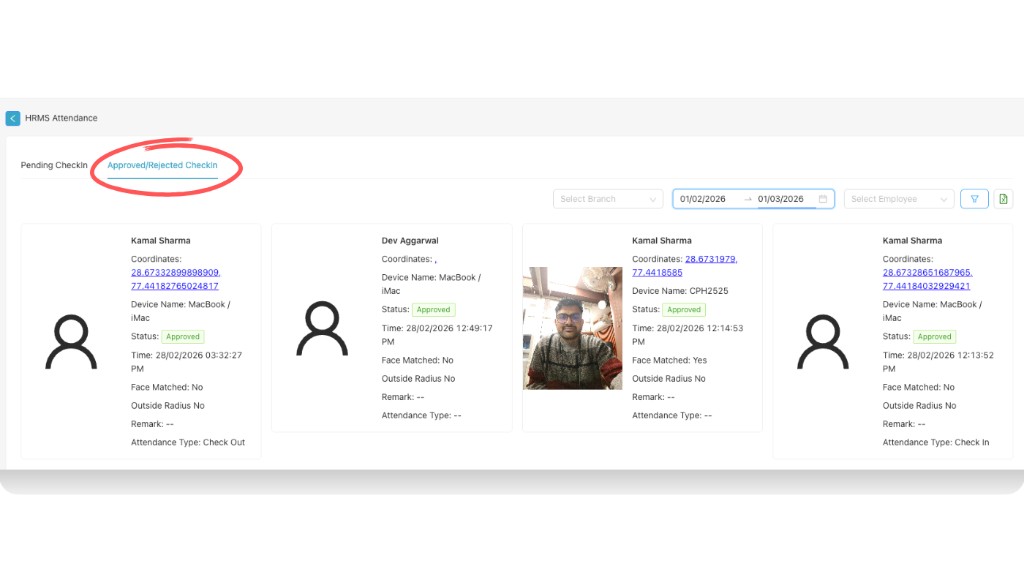Click the filter funnel icon

[x=973, y=198]
